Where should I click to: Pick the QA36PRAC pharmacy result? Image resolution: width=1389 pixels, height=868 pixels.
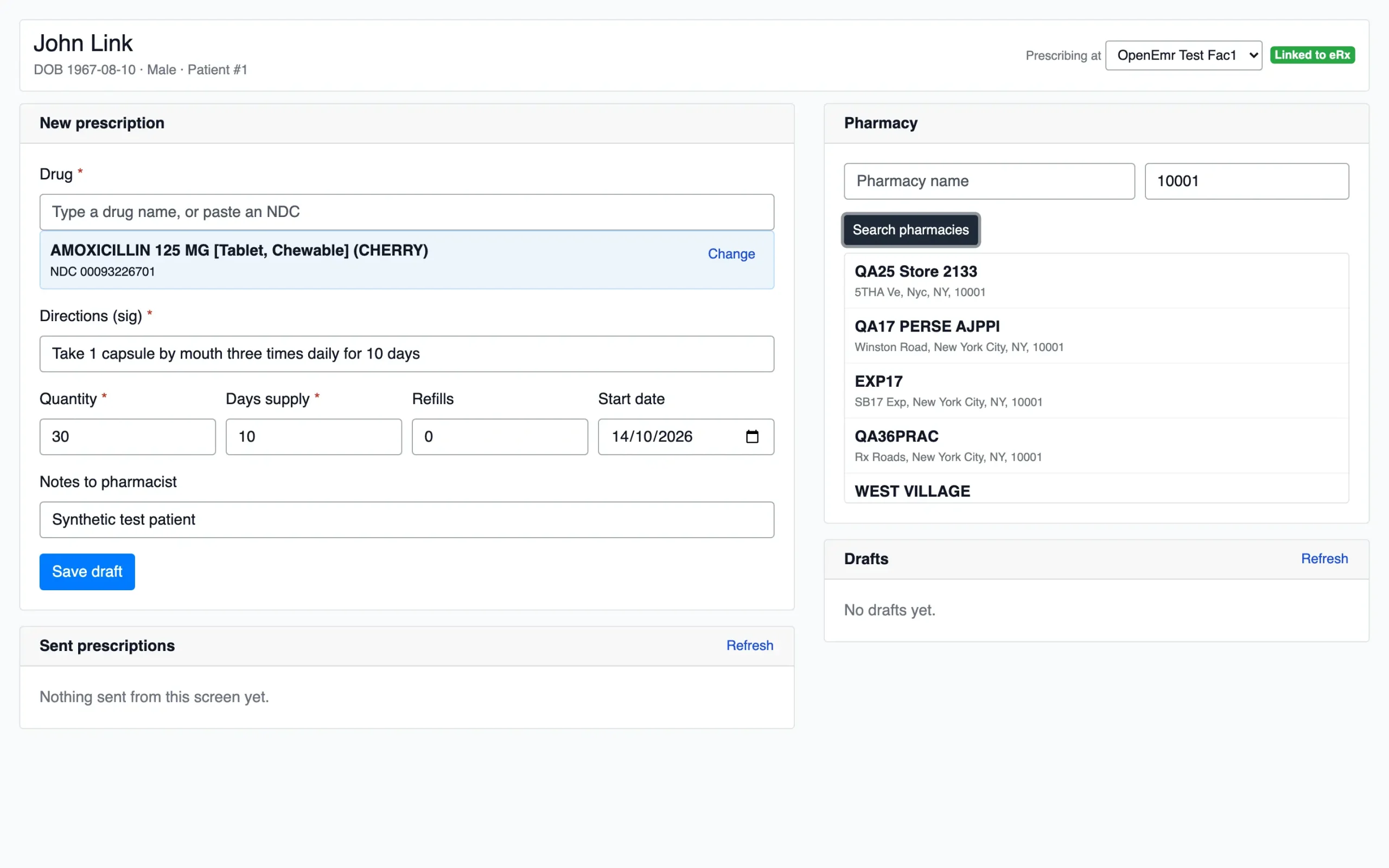pos(1095,446)
